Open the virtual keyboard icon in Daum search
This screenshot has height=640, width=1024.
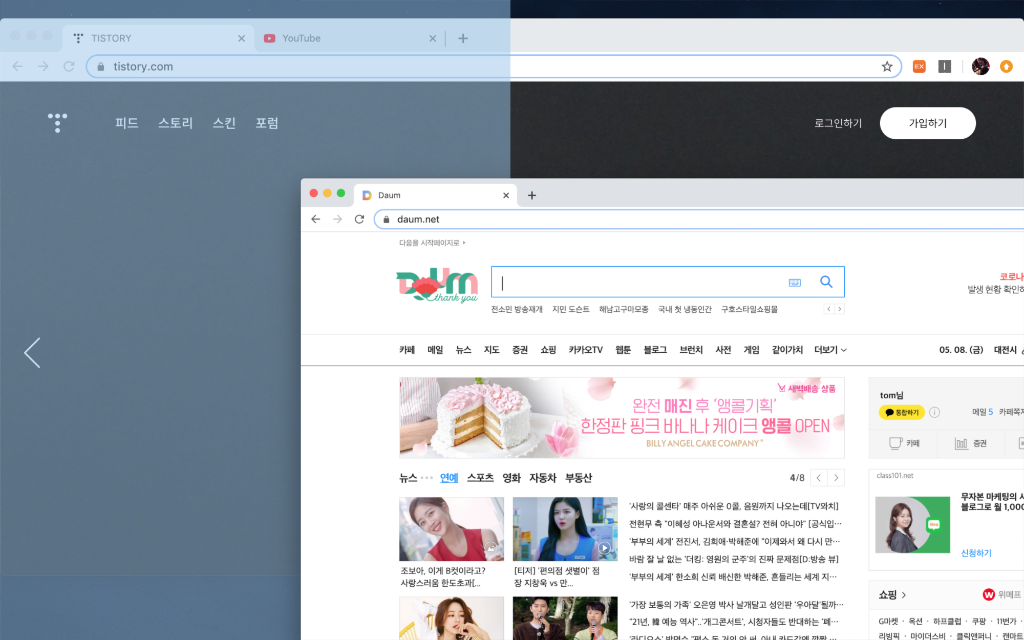(795, 282)
